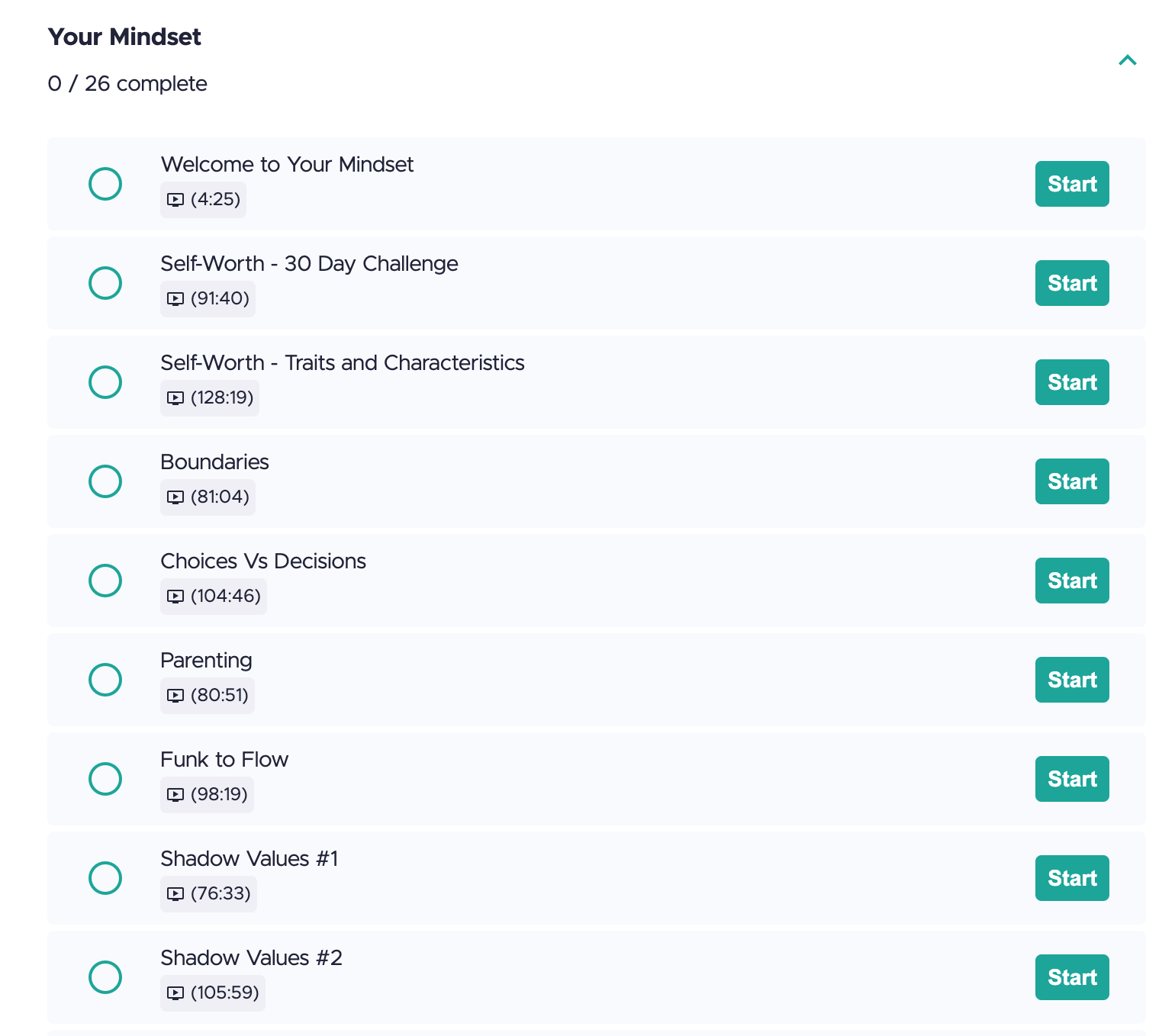Viewport: 1175px width, 1036px height.
Task: Check the circle next to Shadow Values #1
Action: [x=105, y=878]
